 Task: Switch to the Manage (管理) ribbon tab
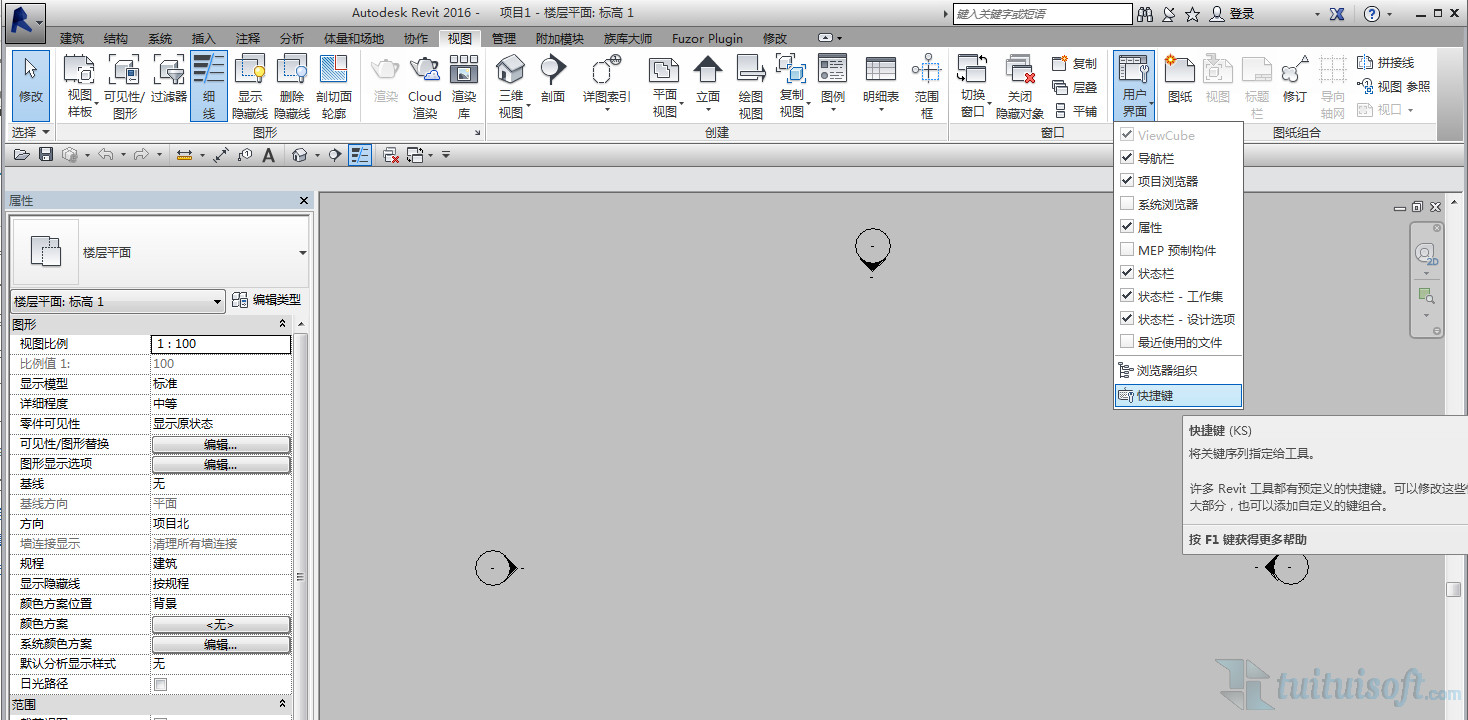(x=504, y=38)
